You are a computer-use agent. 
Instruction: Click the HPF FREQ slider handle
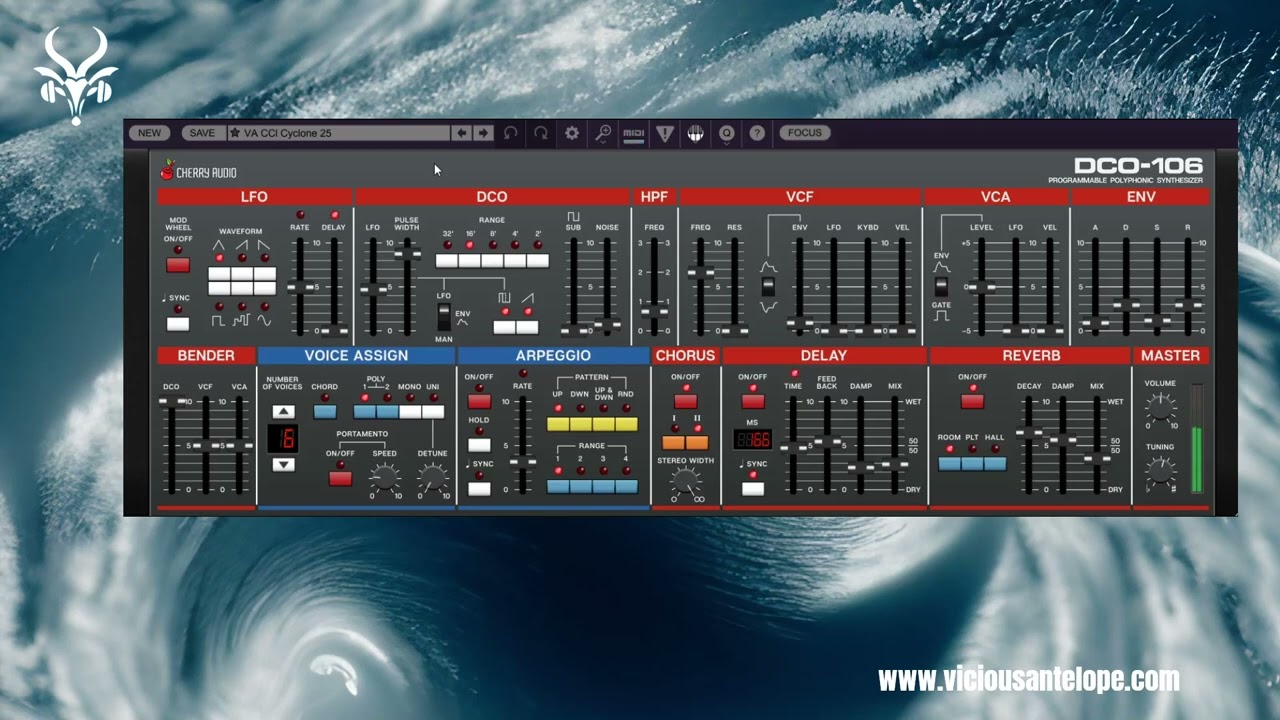[x=654, y=312]
